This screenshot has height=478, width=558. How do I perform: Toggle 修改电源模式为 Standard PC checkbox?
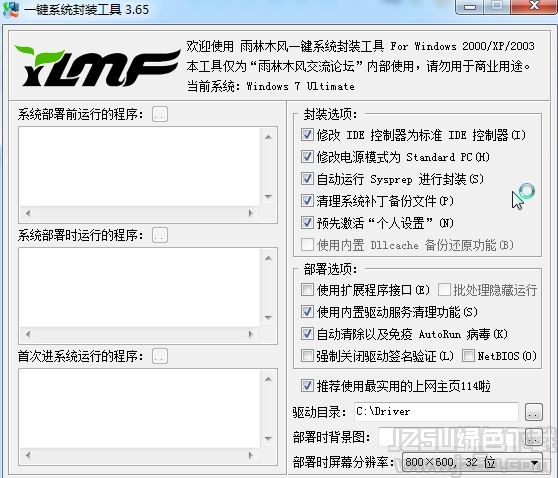tap(307, 157)
